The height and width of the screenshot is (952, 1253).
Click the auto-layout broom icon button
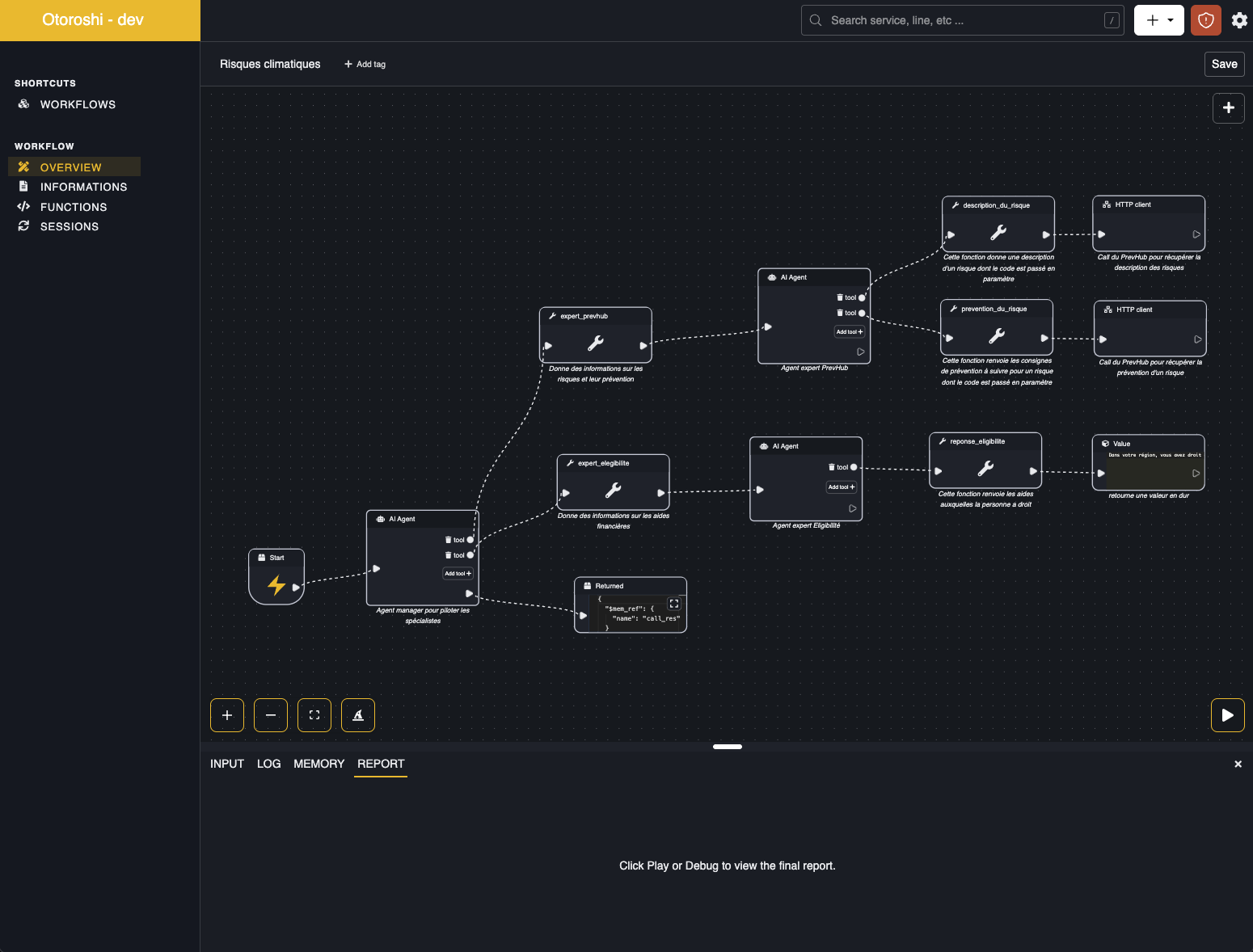tap(358, 715)
